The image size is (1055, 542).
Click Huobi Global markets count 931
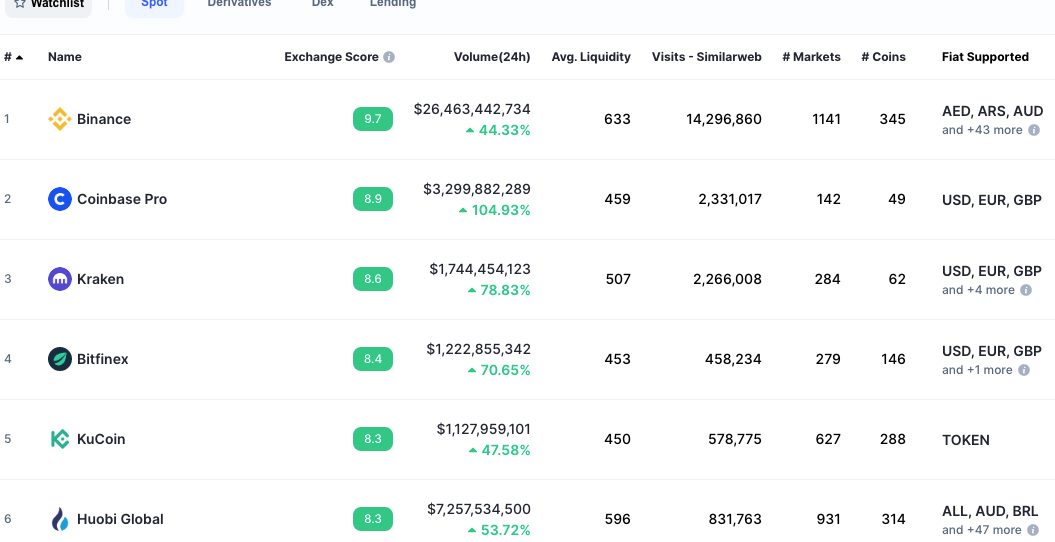coord(828,519)
